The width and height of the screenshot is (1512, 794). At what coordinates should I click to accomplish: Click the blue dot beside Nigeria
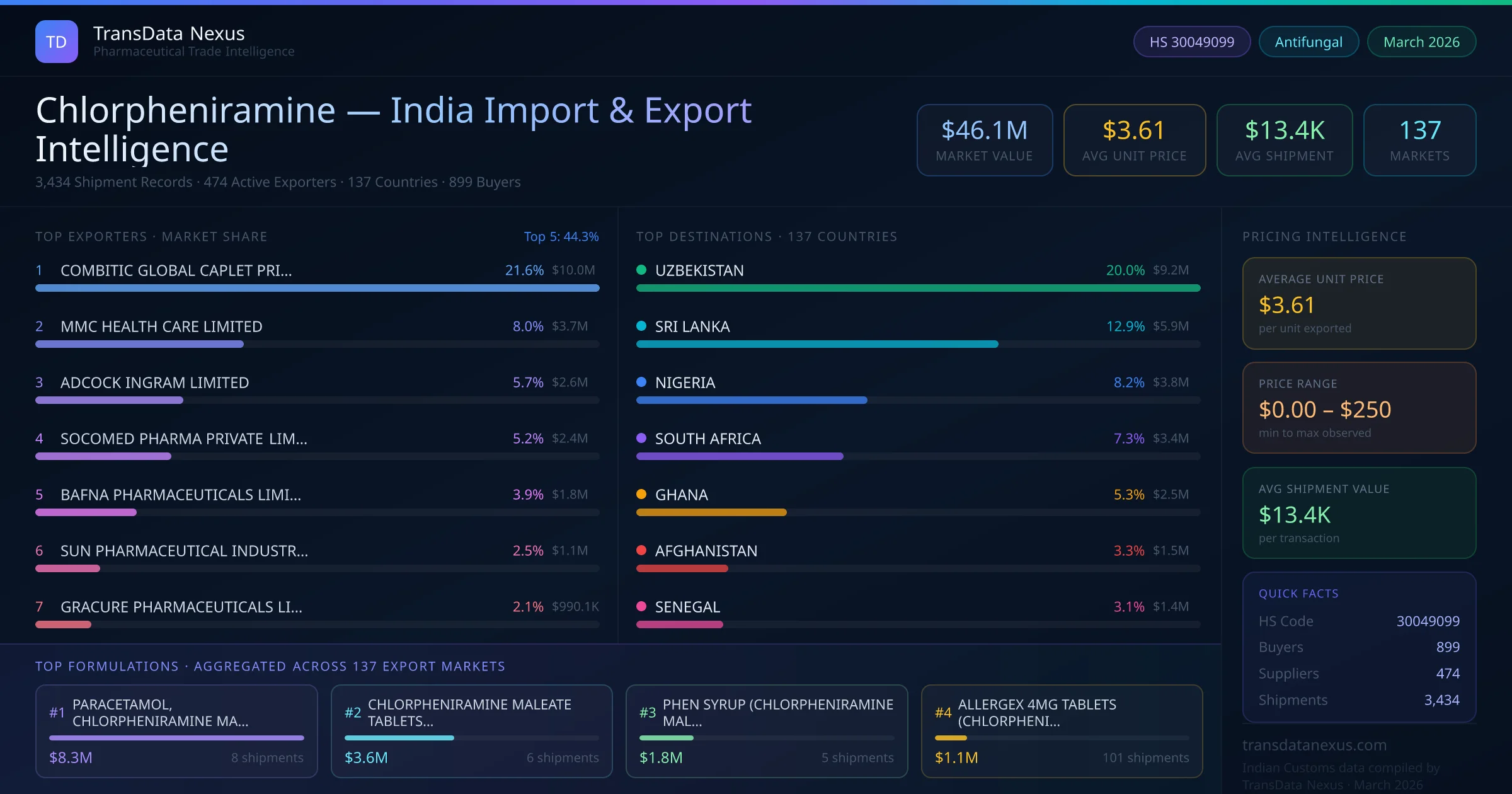click(x=641, y=382)
